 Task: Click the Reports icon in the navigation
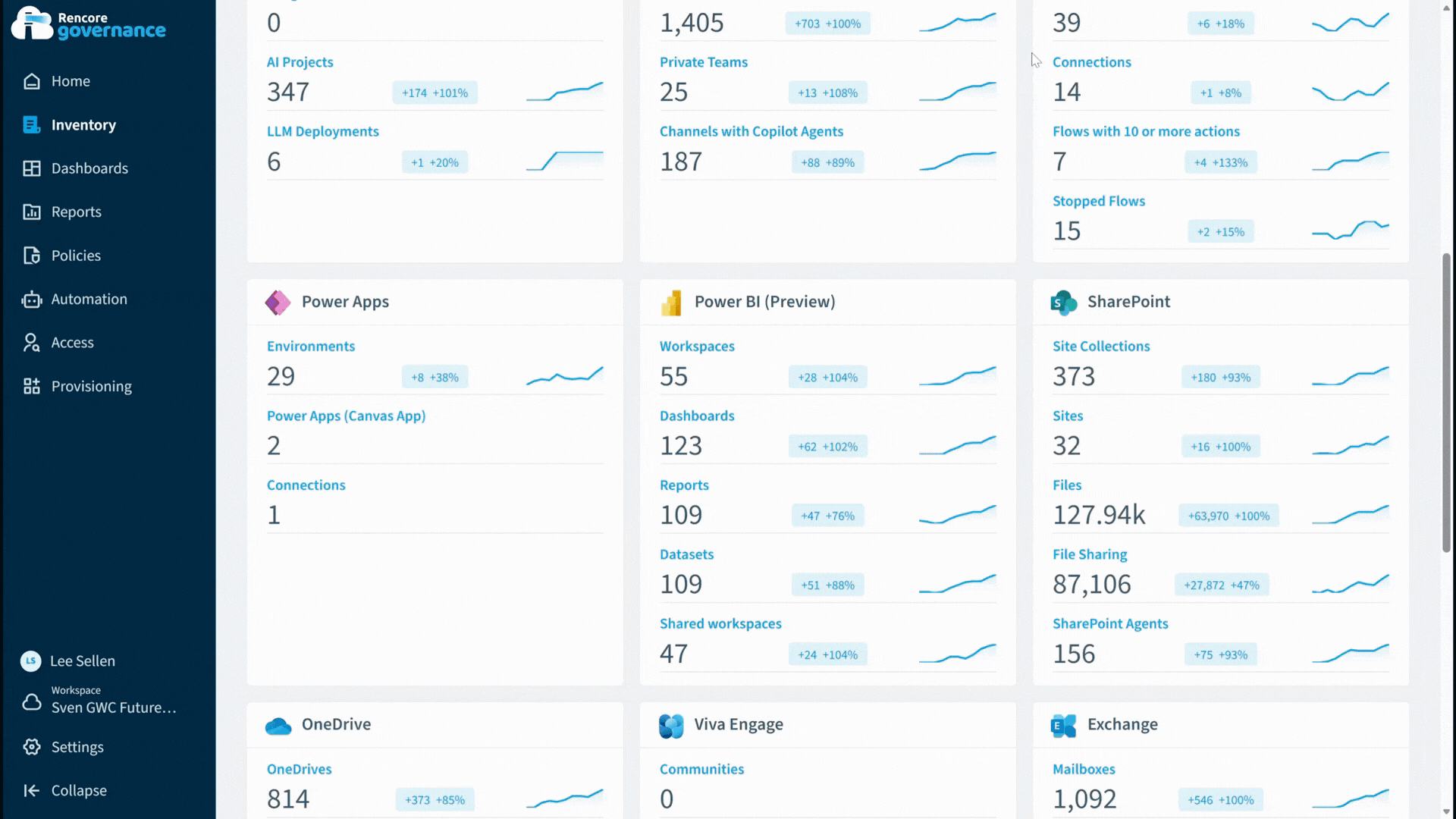31,212
